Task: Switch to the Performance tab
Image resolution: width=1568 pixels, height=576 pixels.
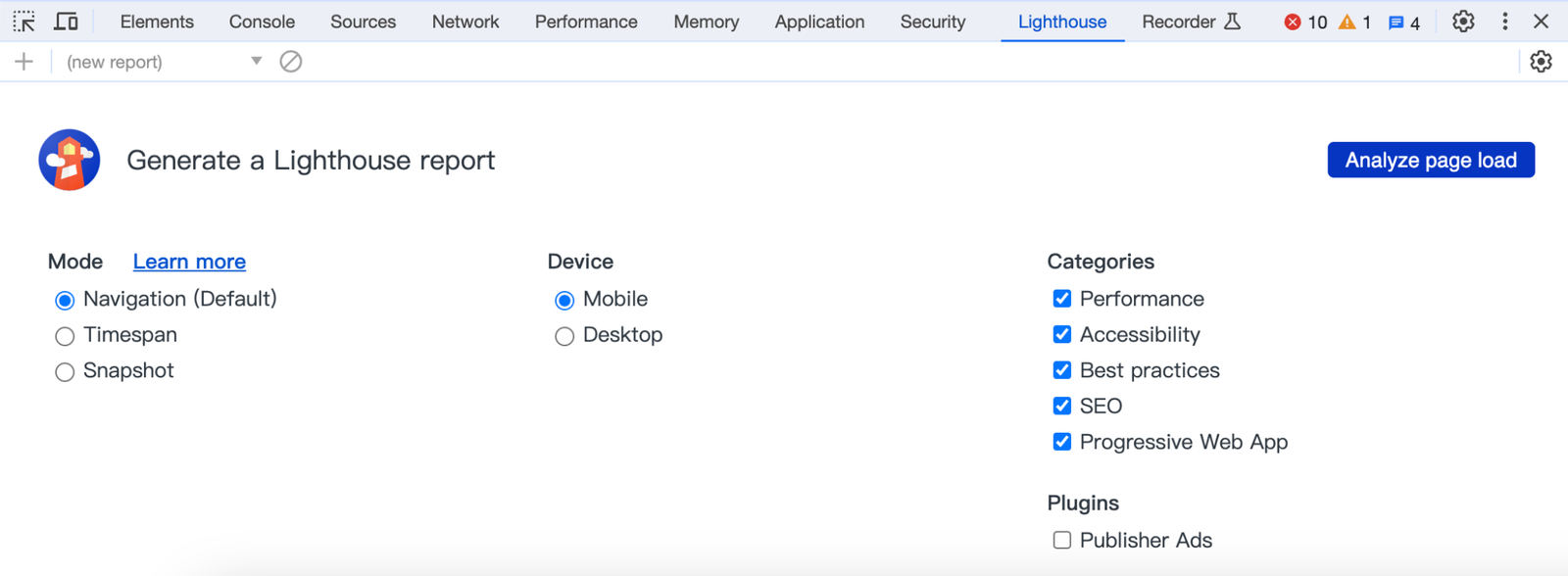Action: [586, 22]
